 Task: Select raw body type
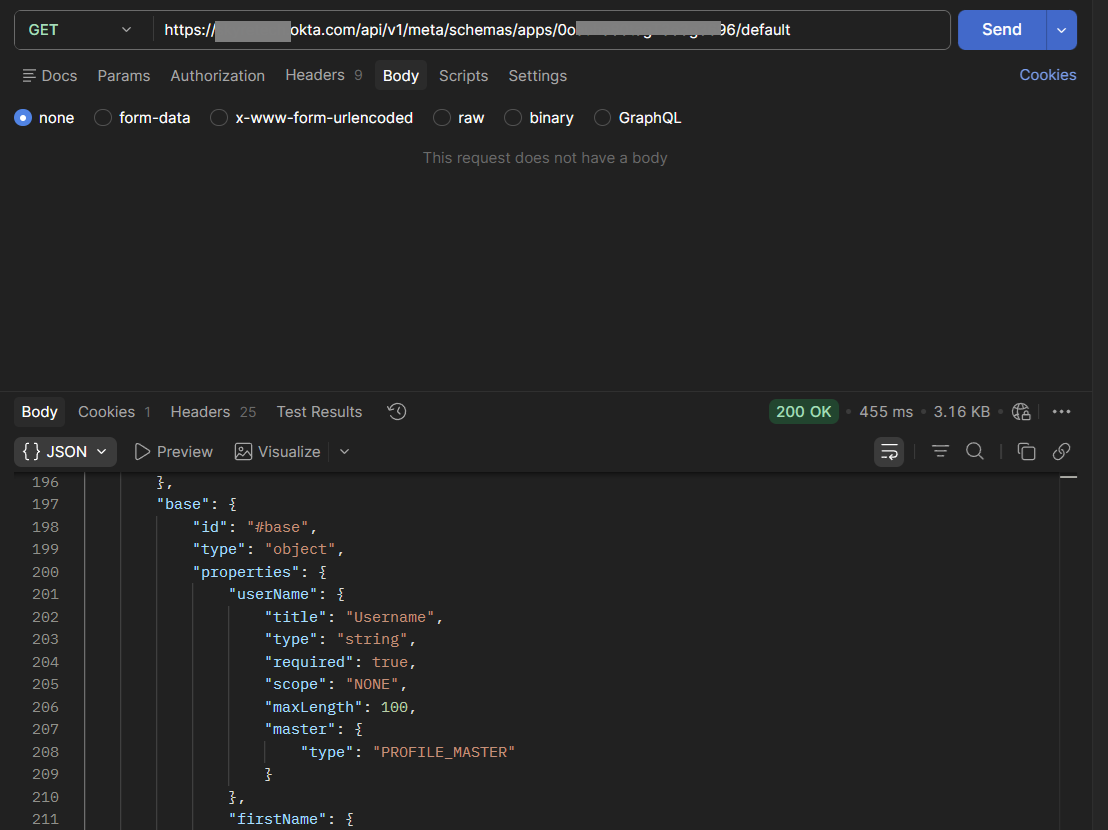point(459,118)
